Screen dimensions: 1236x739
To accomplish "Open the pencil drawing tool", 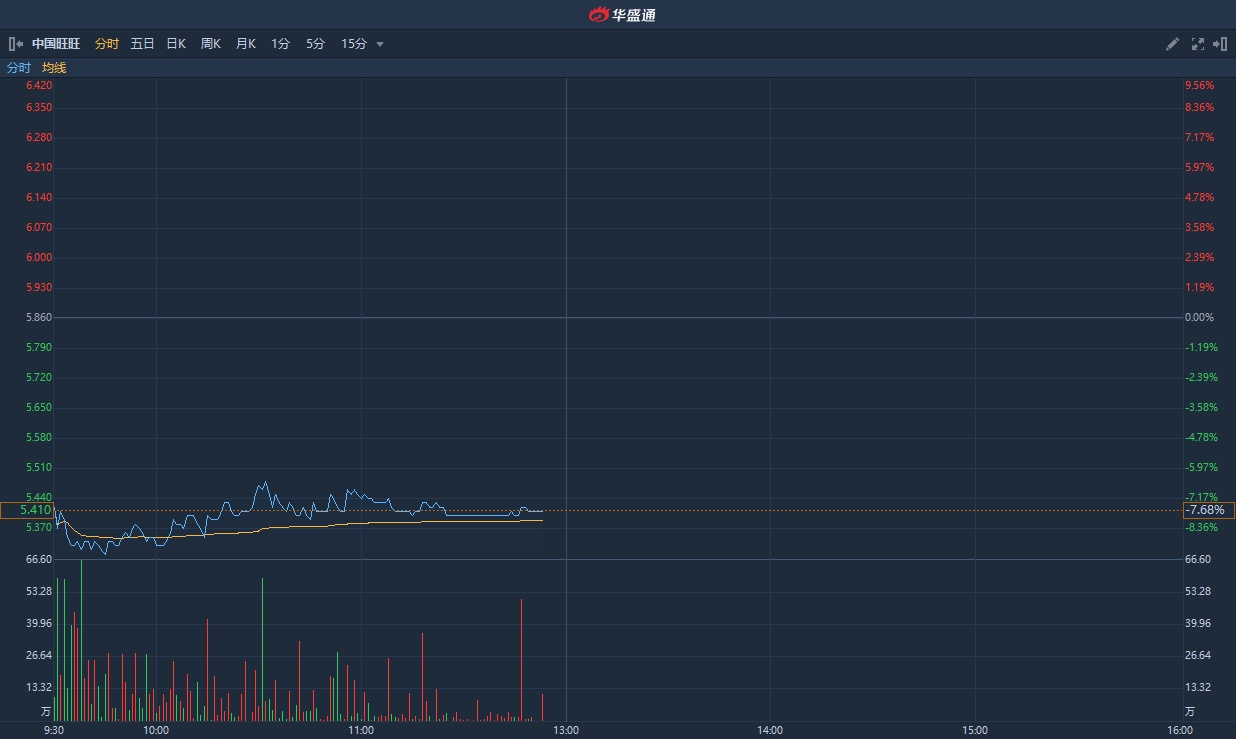I will point(1173,44).
